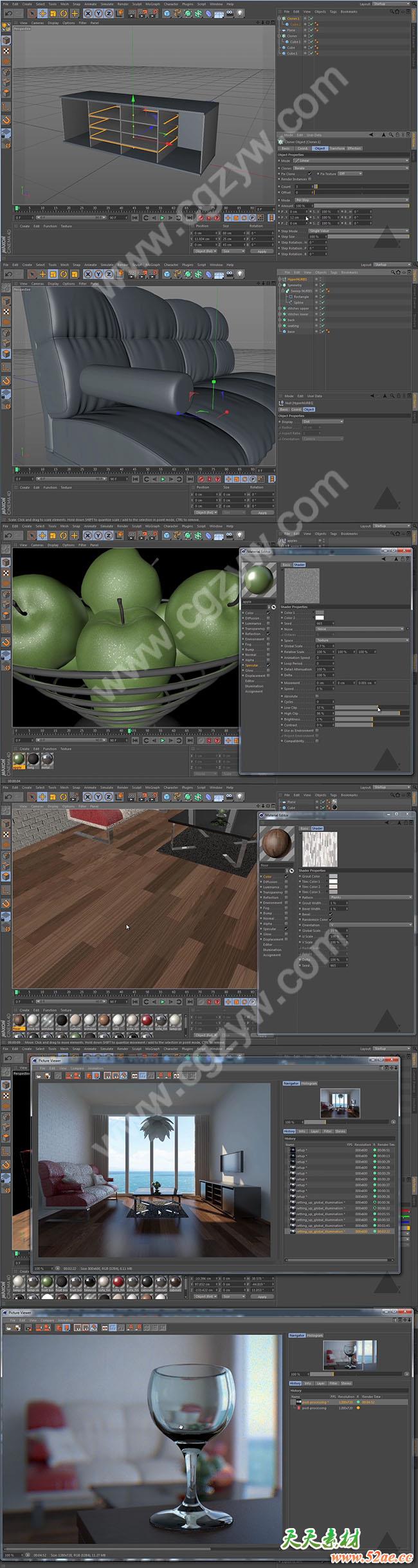Open Simulate menu in sofa scene menu bar
Screen dimensions: 418x1568
(107, 265)
